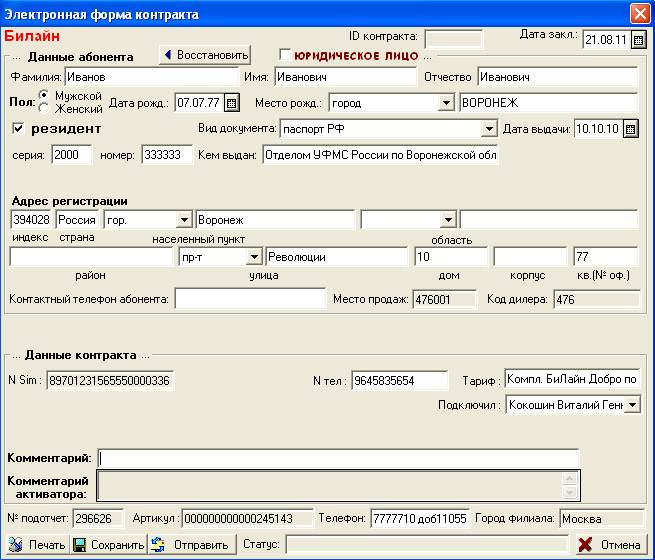655x560 pixels.
Task: Click the № подотчет field 296626
Action: coord(99,518)
